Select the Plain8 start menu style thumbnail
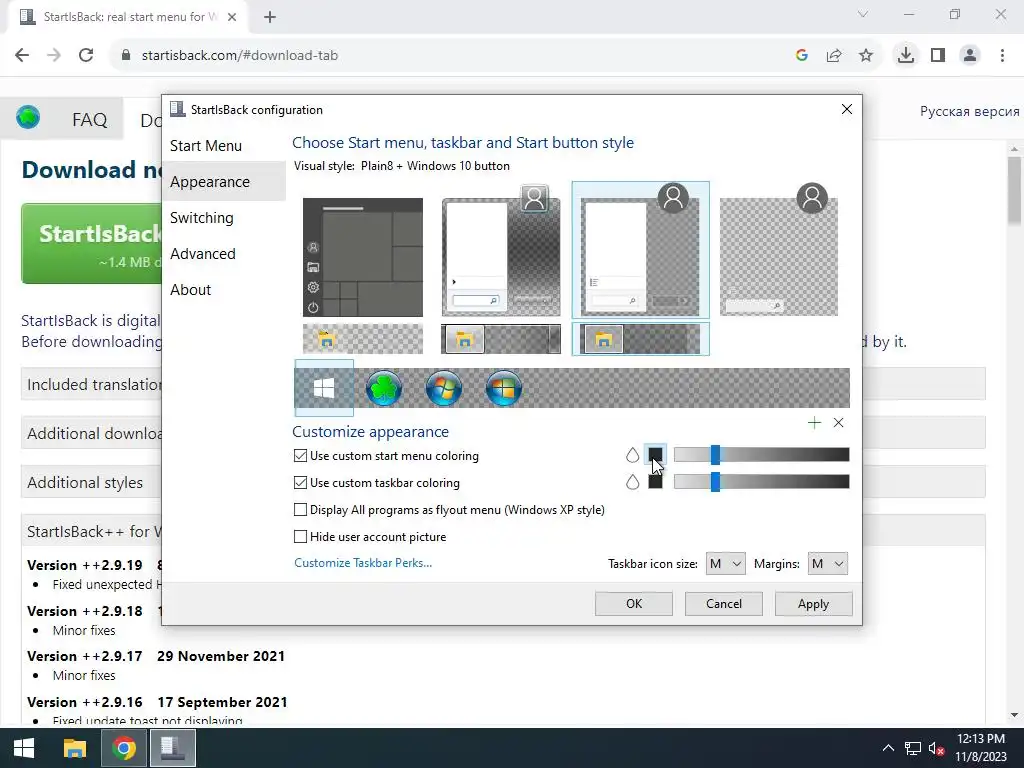The image size is (1024, 768). click(x=640, y=250)
